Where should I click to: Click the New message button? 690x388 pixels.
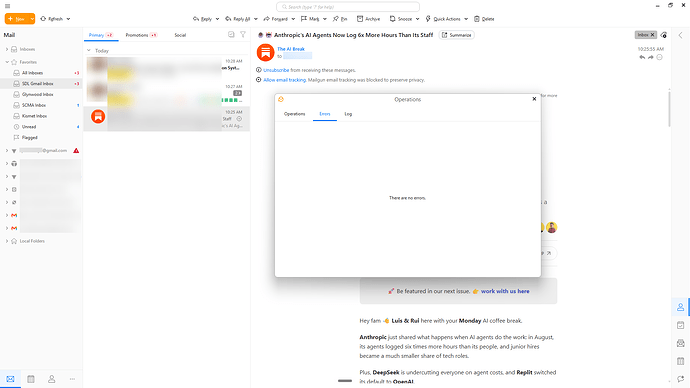[x=17, y=19]
